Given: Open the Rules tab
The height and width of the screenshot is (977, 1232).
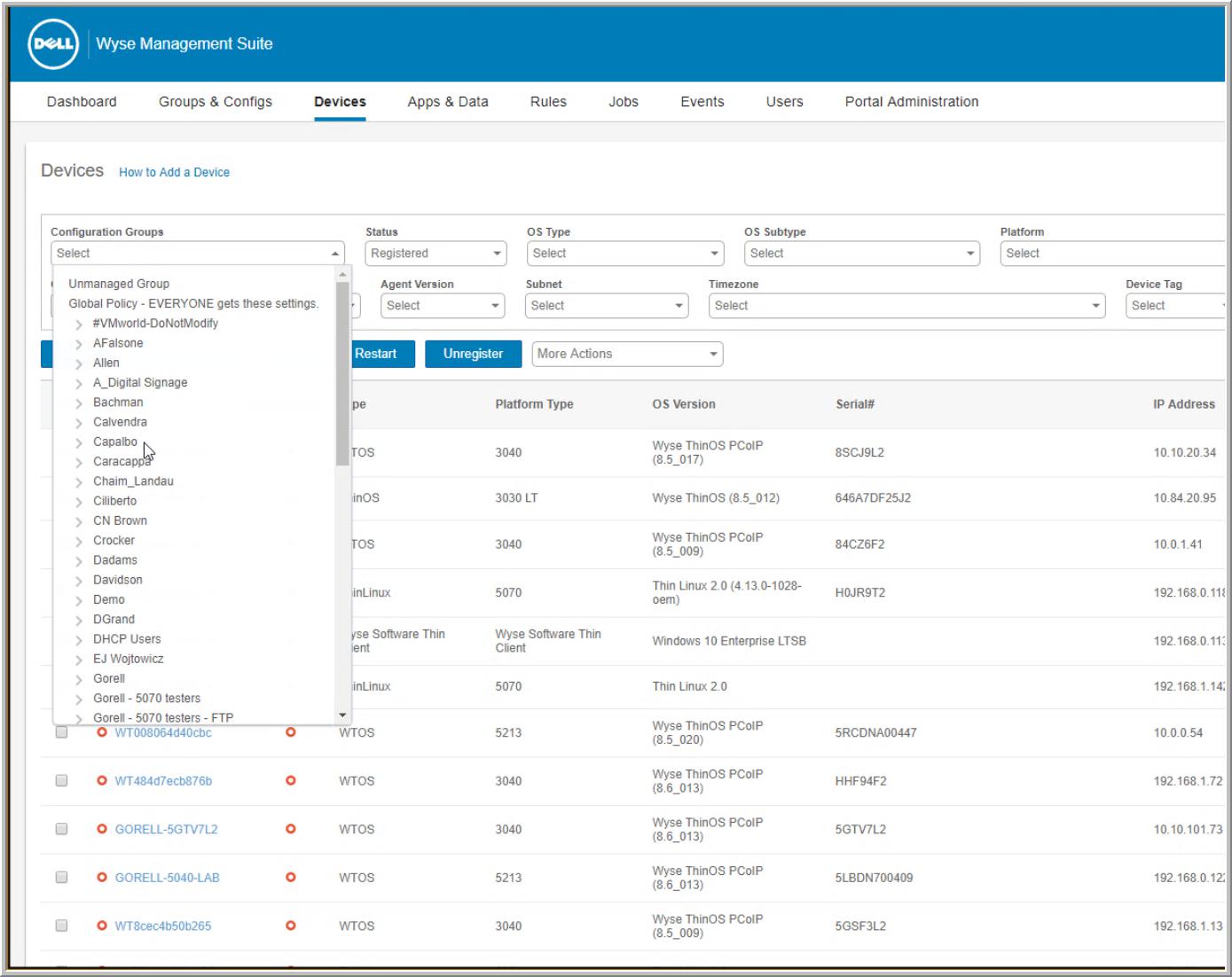Looking at the screenshot, I should [x=548, y=102].
